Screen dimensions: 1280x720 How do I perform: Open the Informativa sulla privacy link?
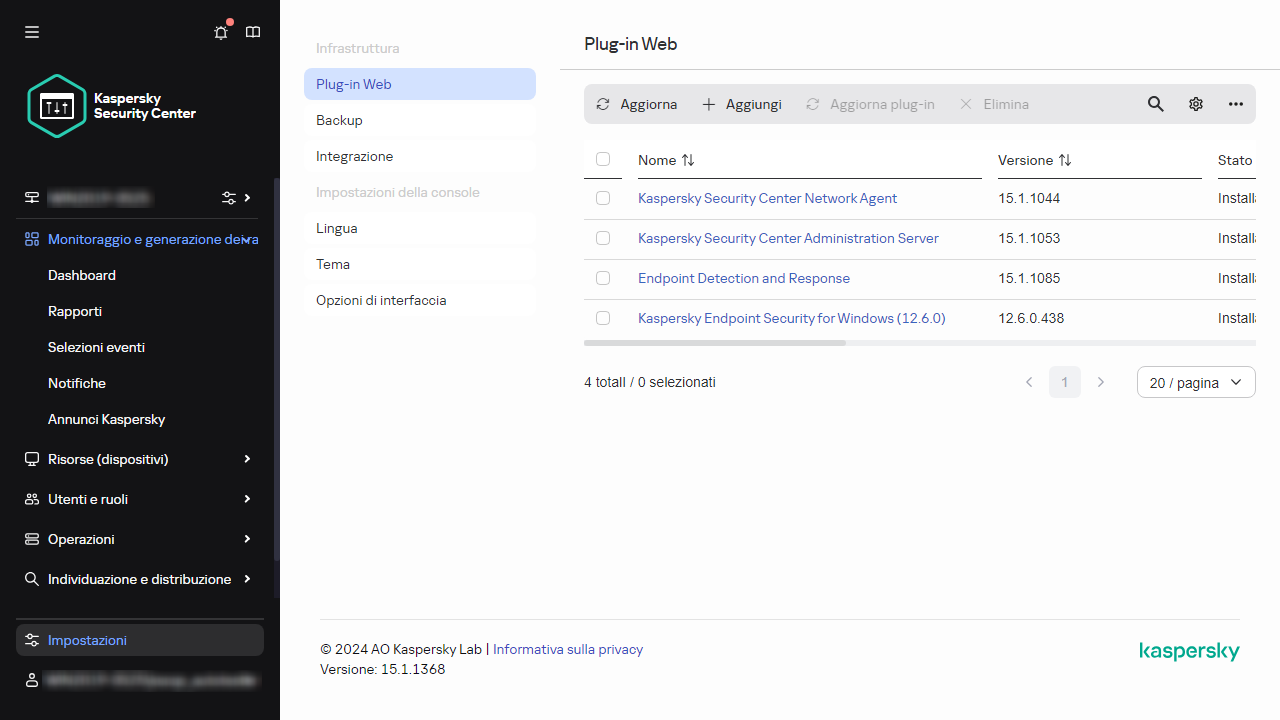pyautogui.click(x=567, y=649)
